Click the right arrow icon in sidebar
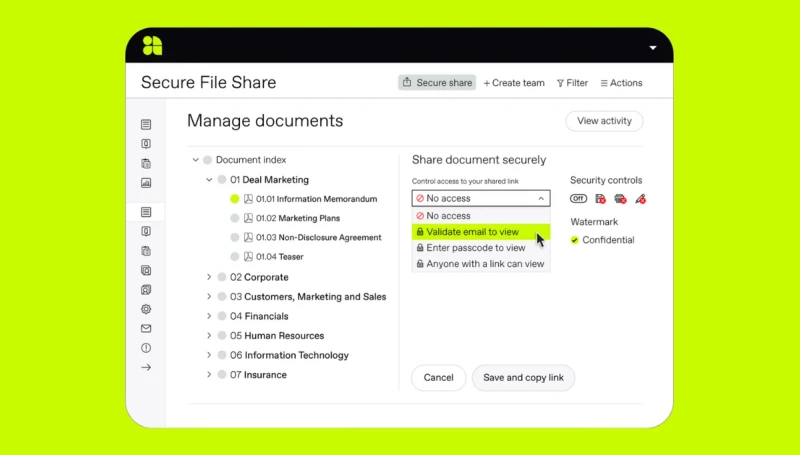This screenshot has height=455, width=800. (146, 367)
